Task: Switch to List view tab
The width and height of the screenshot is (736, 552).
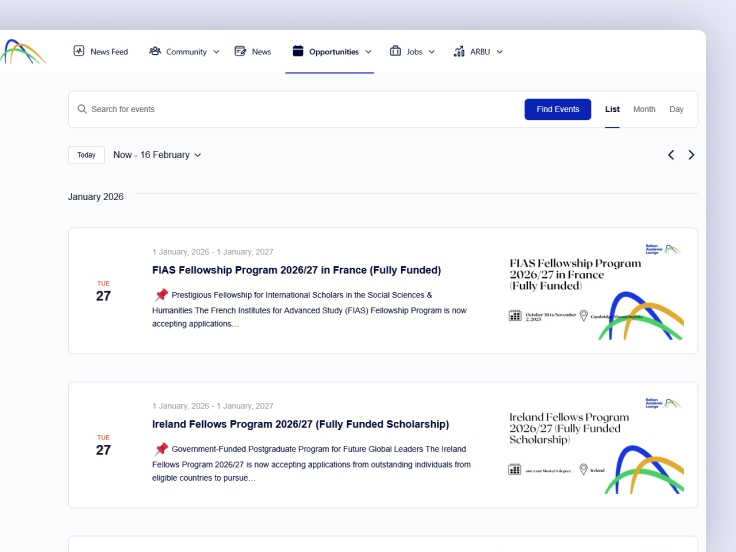Action: (x=612, y=109)
